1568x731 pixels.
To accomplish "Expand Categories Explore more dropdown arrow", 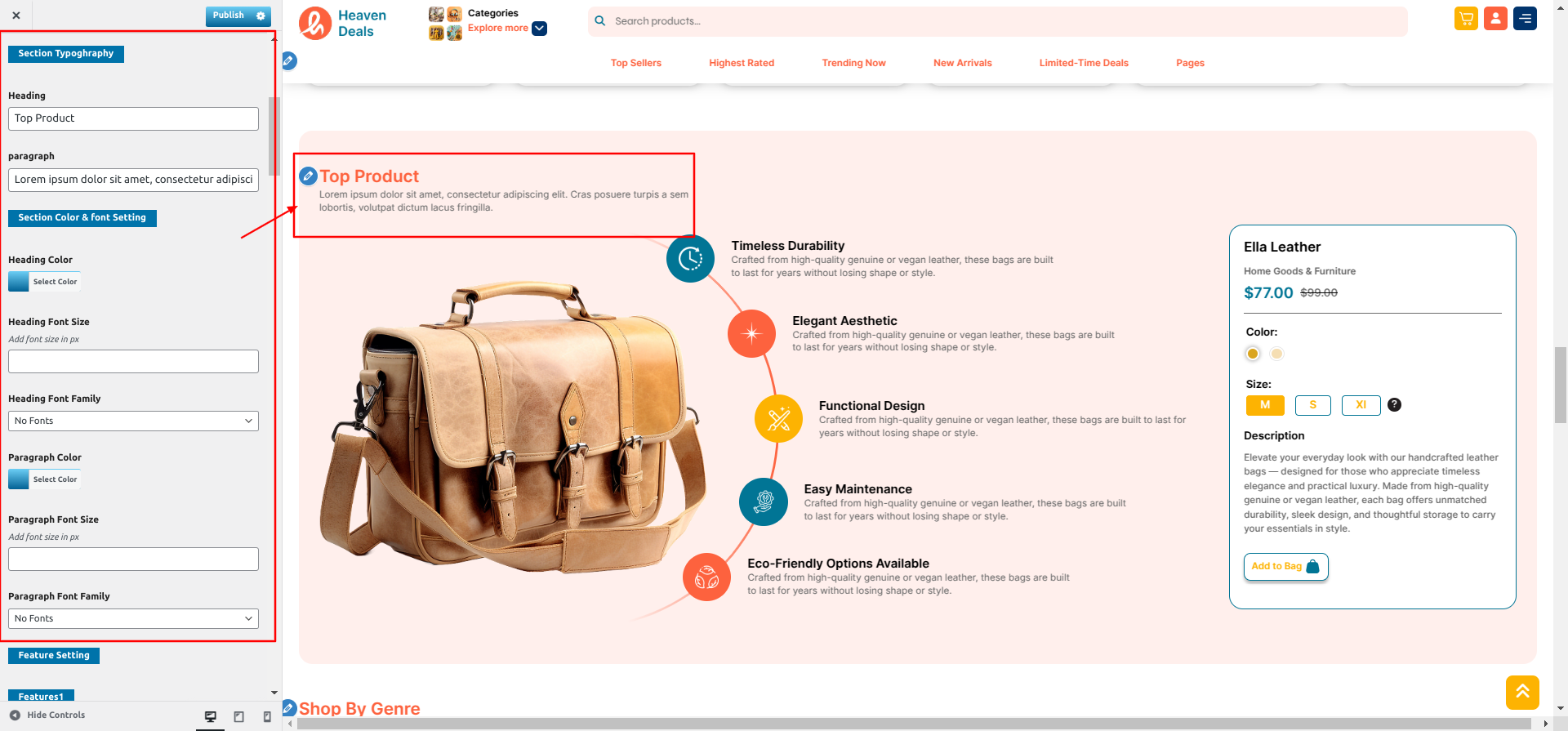I will pyautogui.click(x=539, y=29).
